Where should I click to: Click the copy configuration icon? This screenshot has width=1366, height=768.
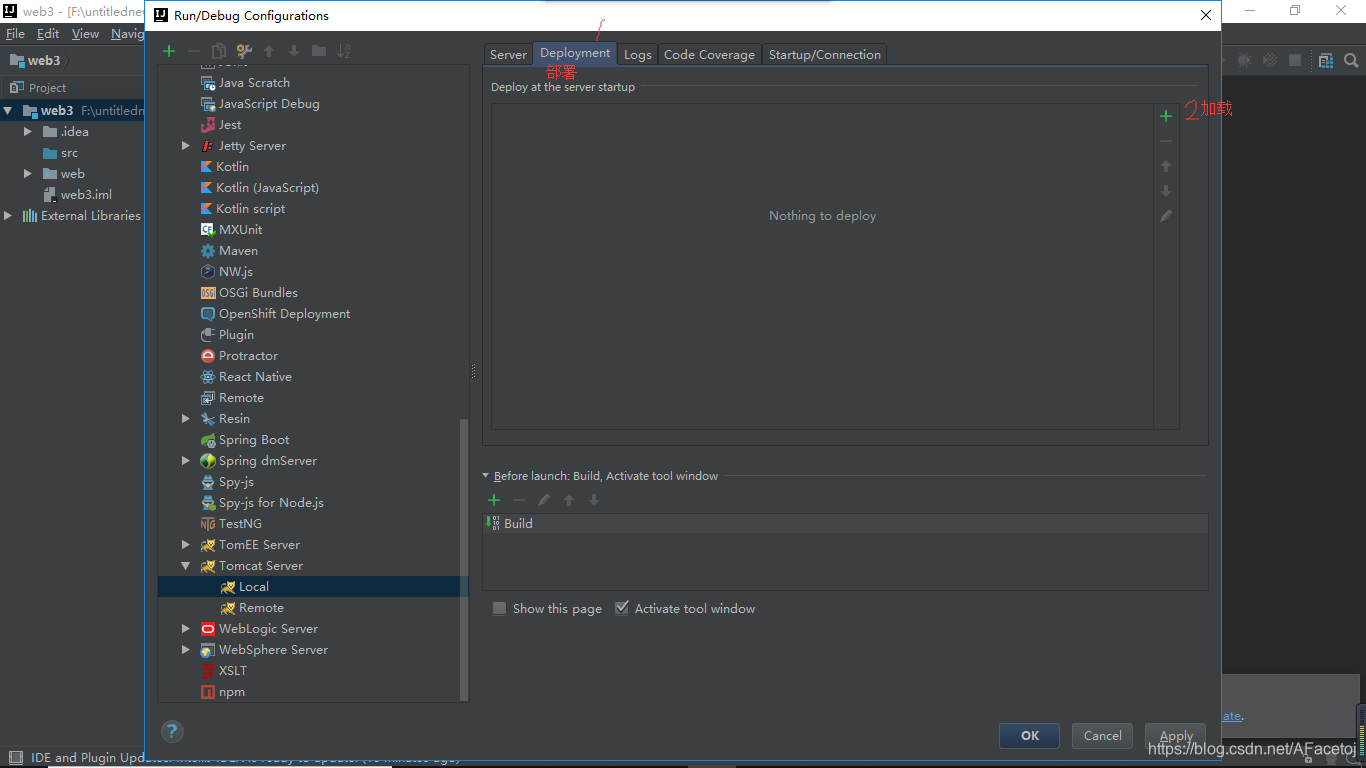tap(219, 51)
